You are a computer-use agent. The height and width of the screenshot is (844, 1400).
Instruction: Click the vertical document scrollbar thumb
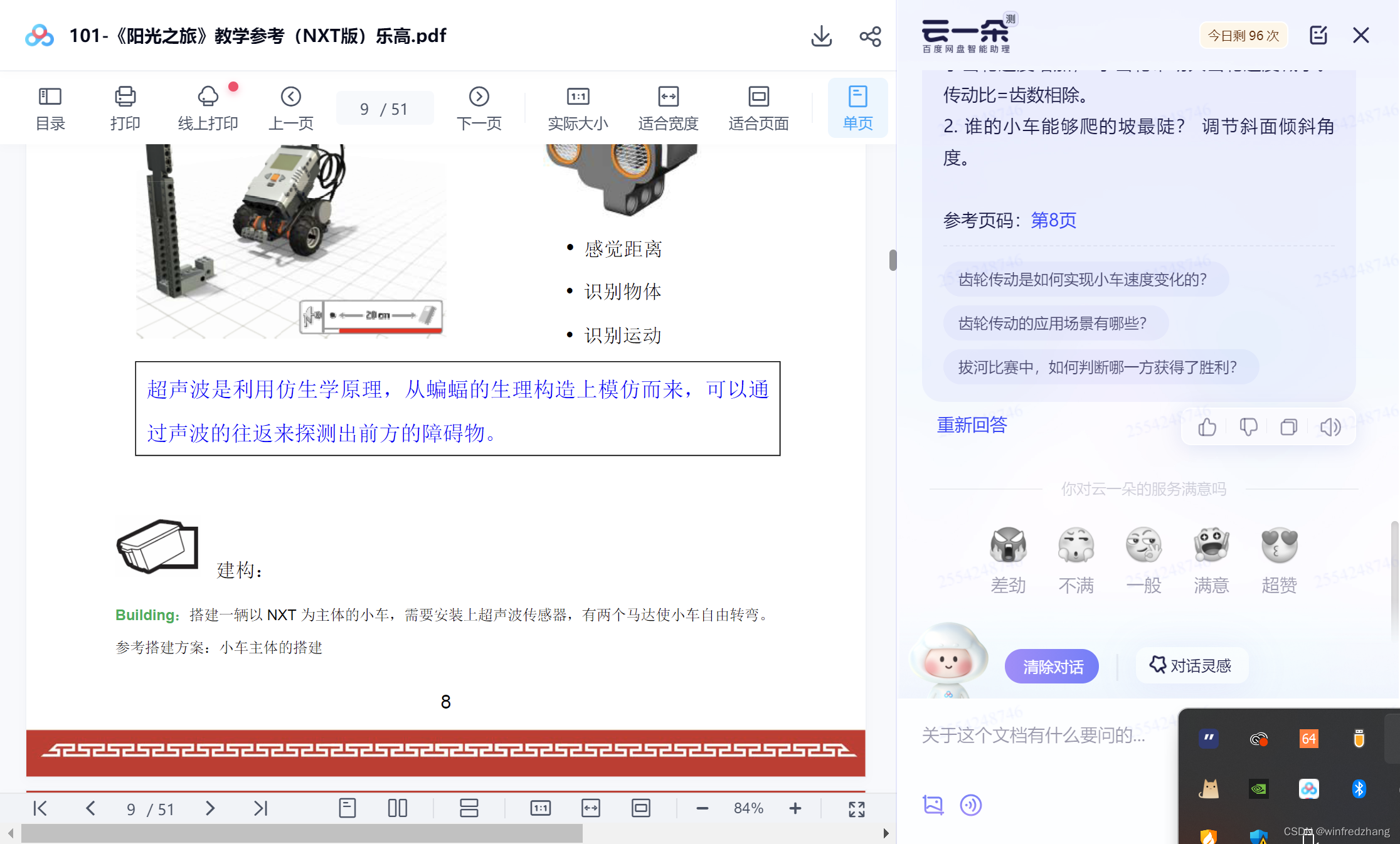pyautogui.click(x=893, y=260)
